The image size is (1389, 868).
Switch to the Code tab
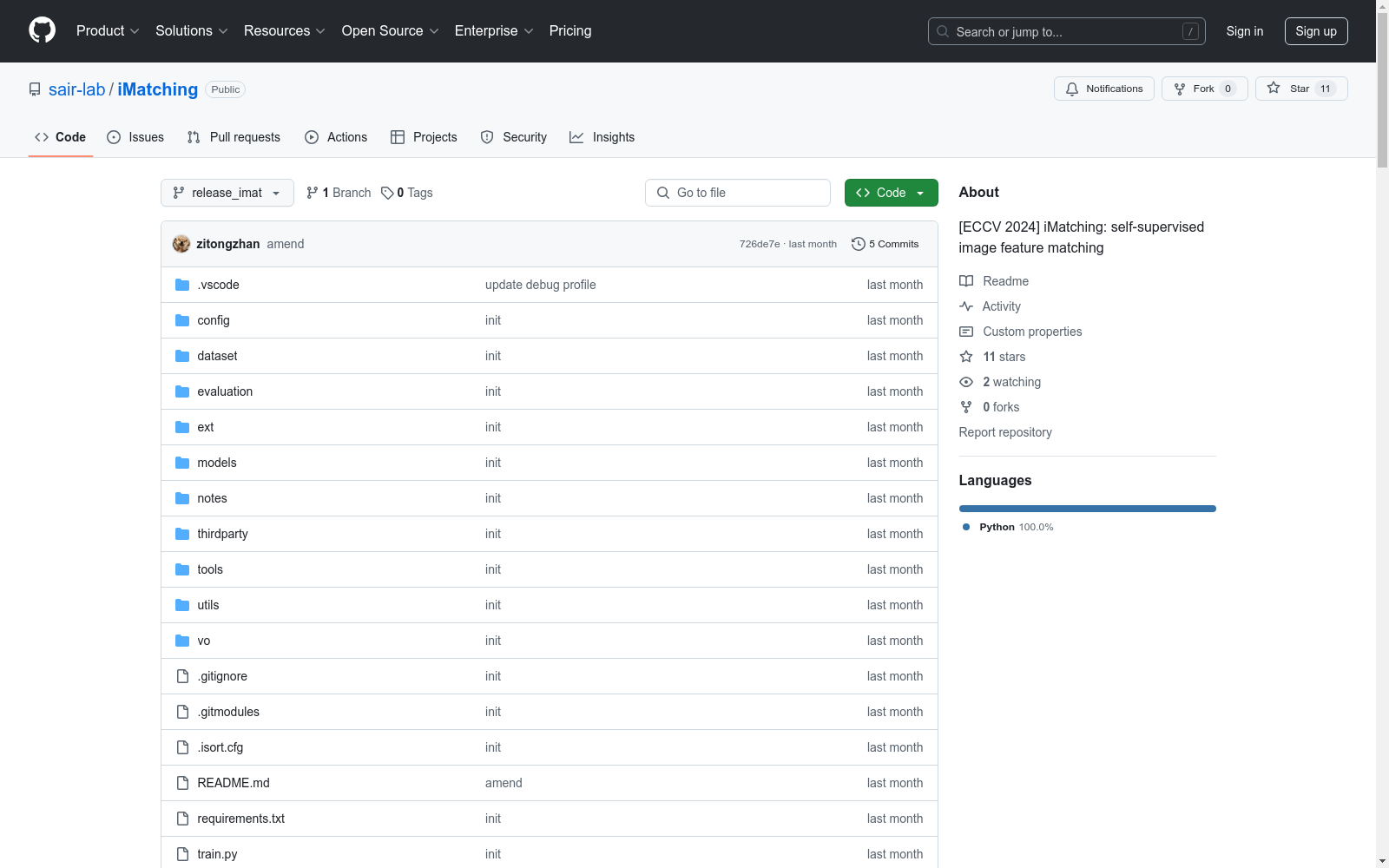pyautogui.click(x=61, y=137)
